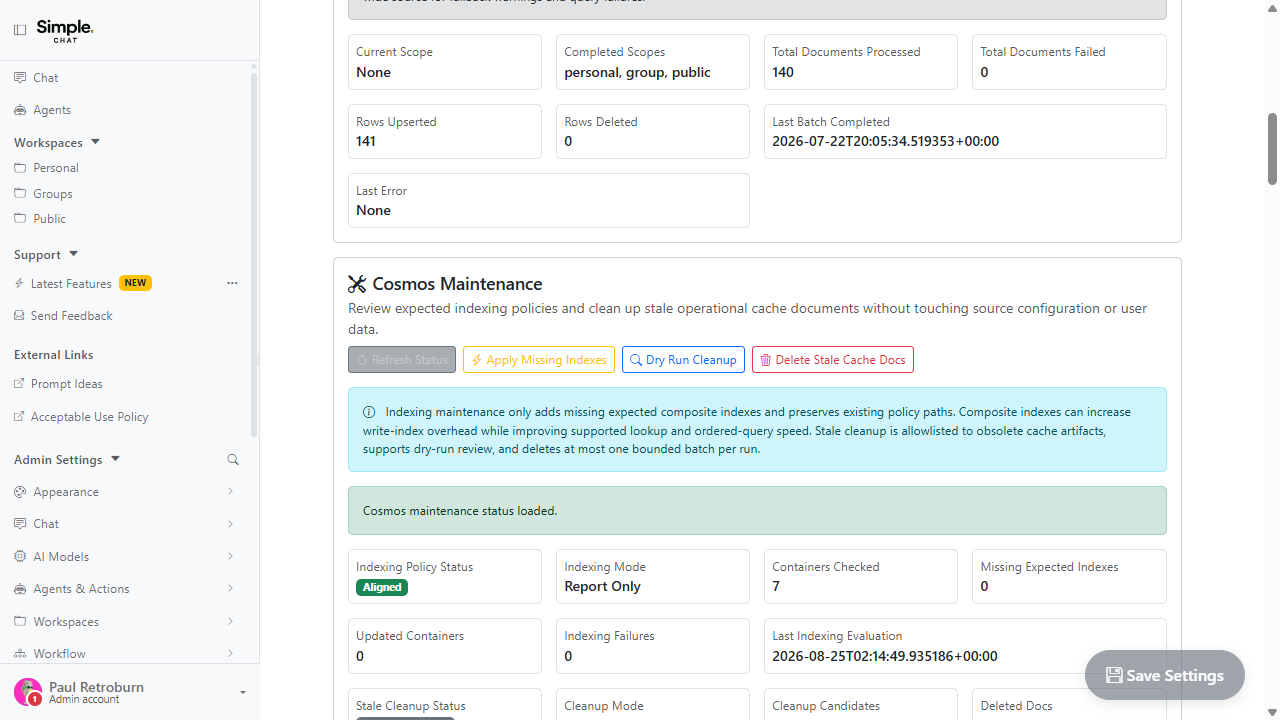Image resolution: width=1280 pixels, height=720 pixels.
Task: Expand the Appearance chevron
Action: click(x=230, y=492)
